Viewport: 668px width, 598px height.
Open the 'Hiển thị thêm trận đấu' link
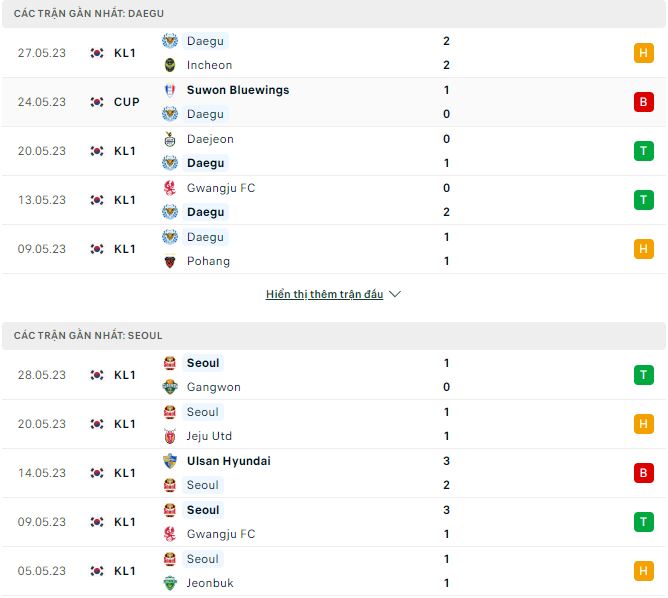(324, 295)
